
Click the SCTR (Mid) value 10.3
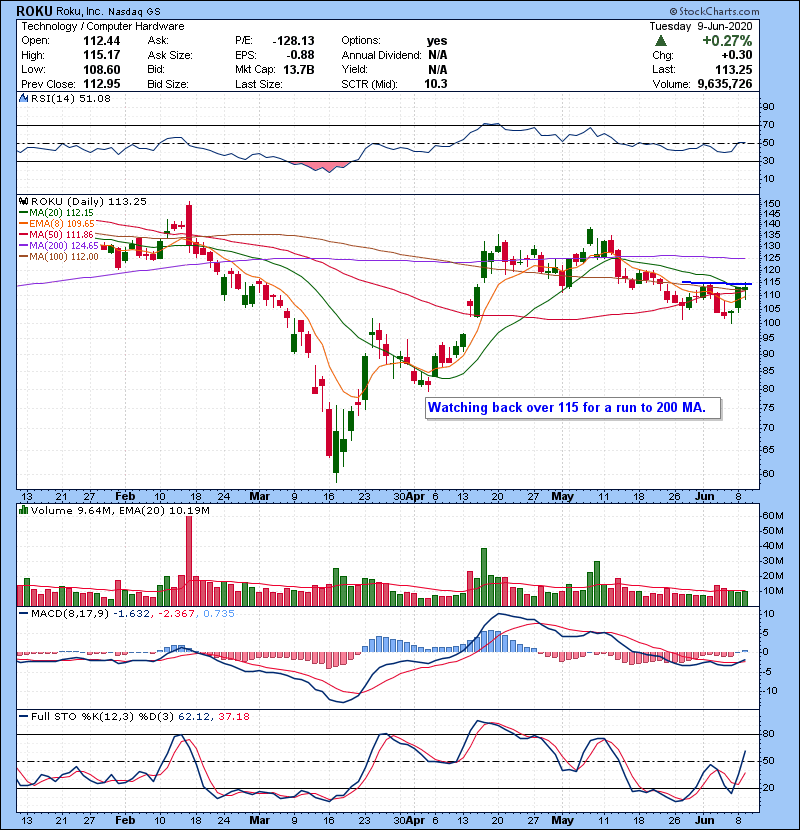436,84
